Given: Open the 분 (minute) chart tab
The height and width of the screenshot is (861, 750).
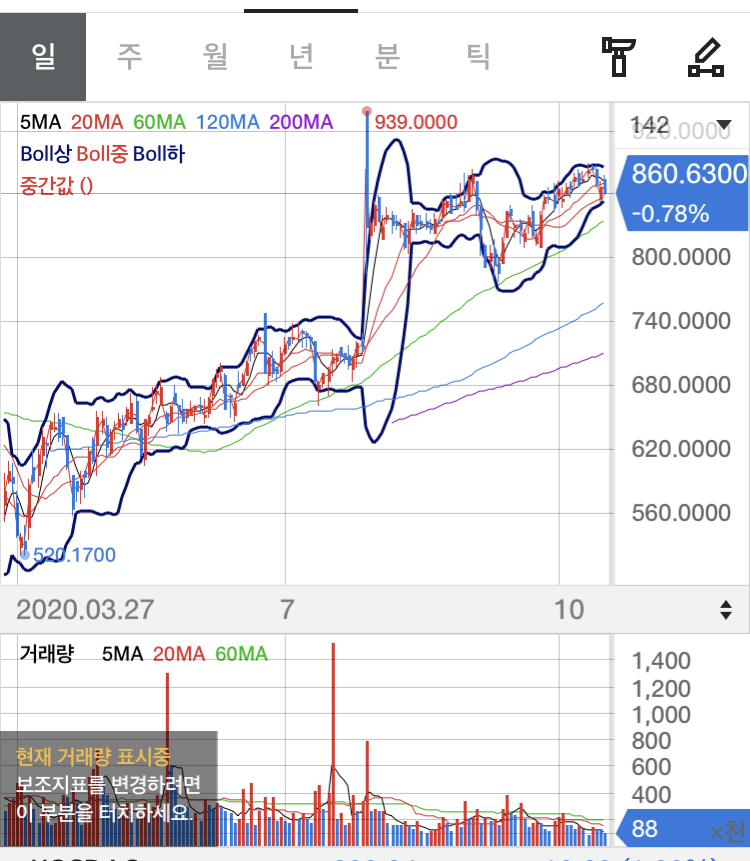Looking at the screenshot, I should coord(387,56).
